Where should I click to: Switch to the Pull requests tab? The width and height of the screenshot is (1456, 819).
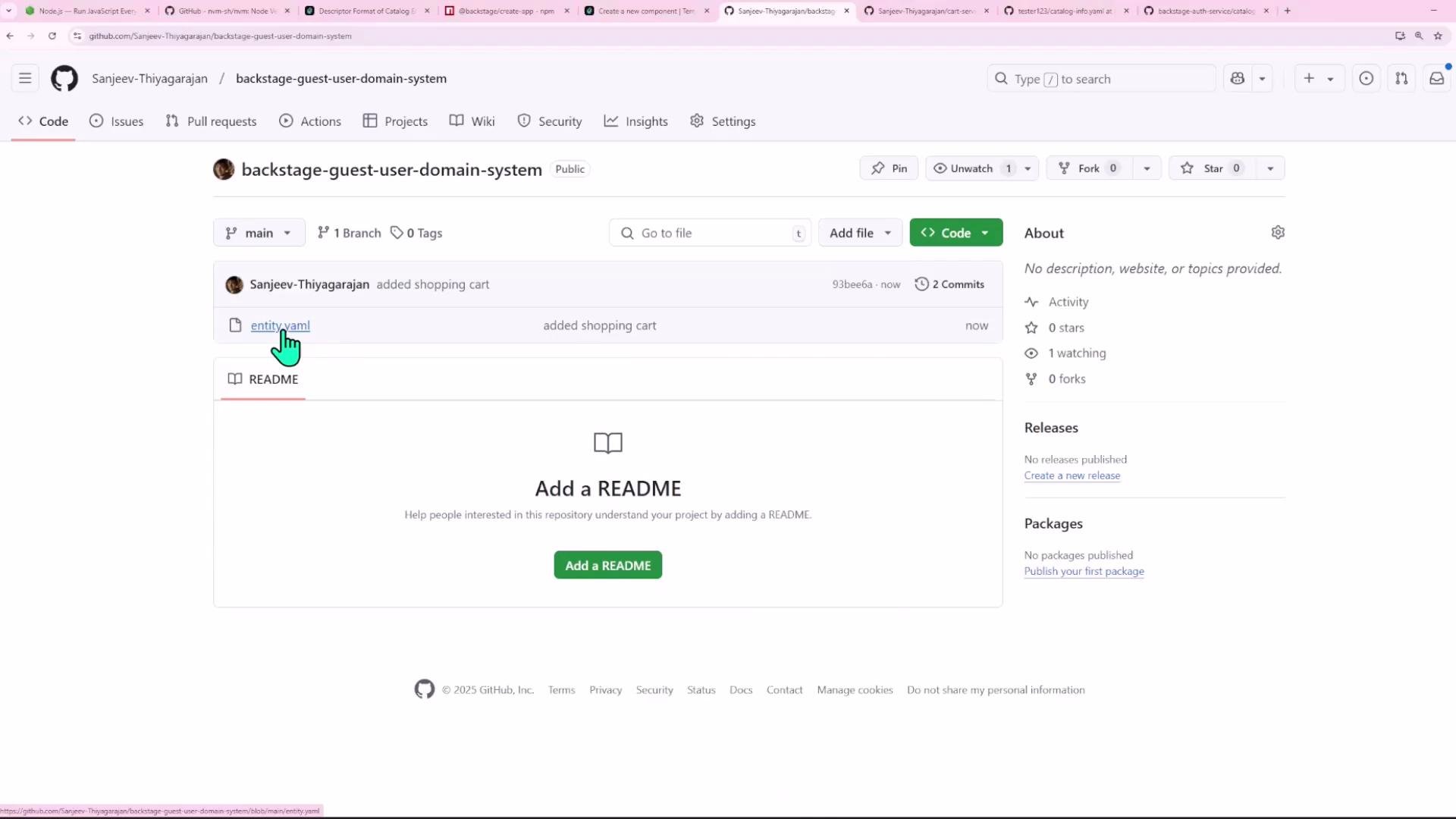(211, 121)
